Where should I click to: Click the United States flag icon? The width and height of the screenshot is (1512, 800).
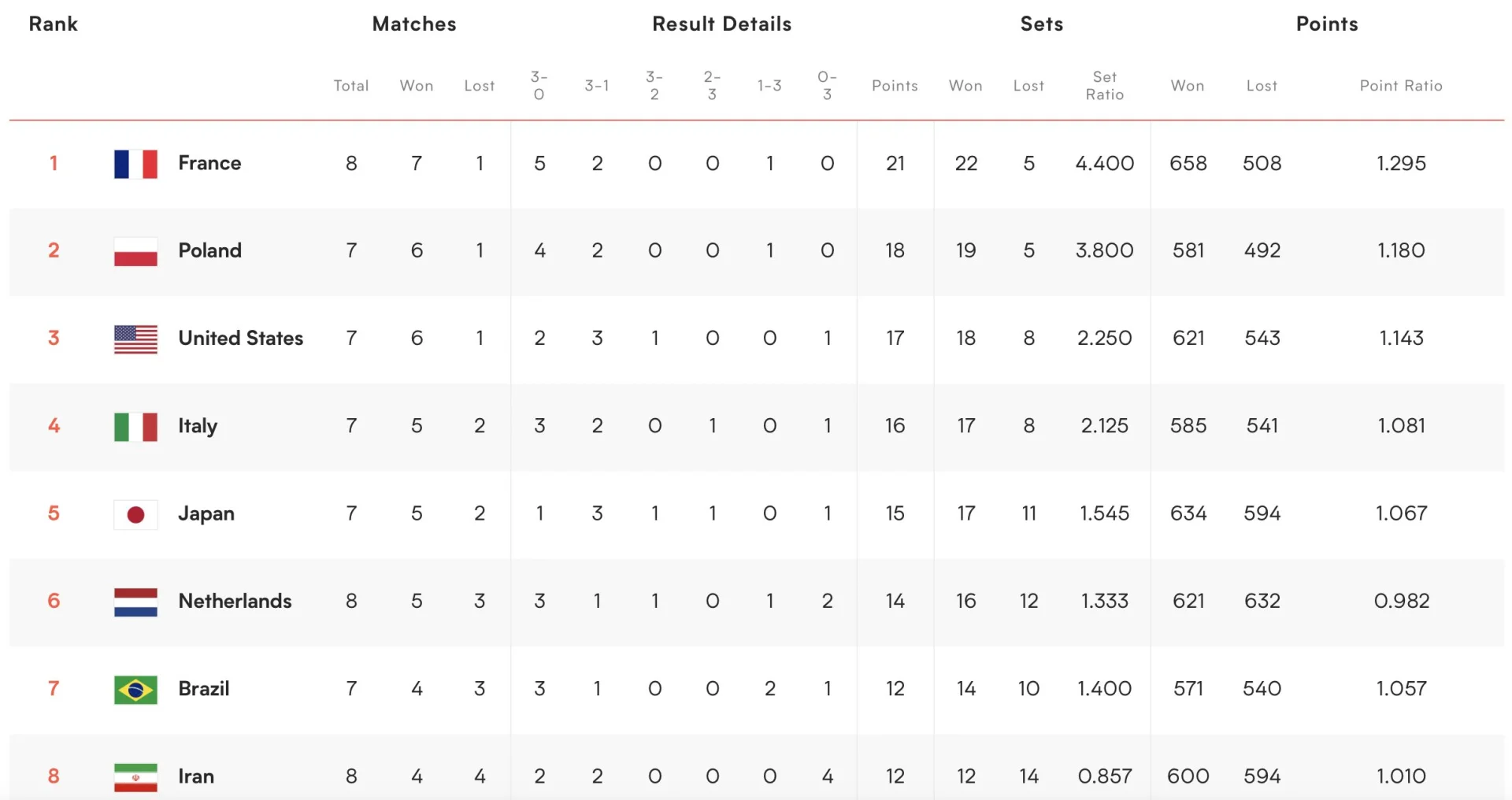tap(135, 339)
